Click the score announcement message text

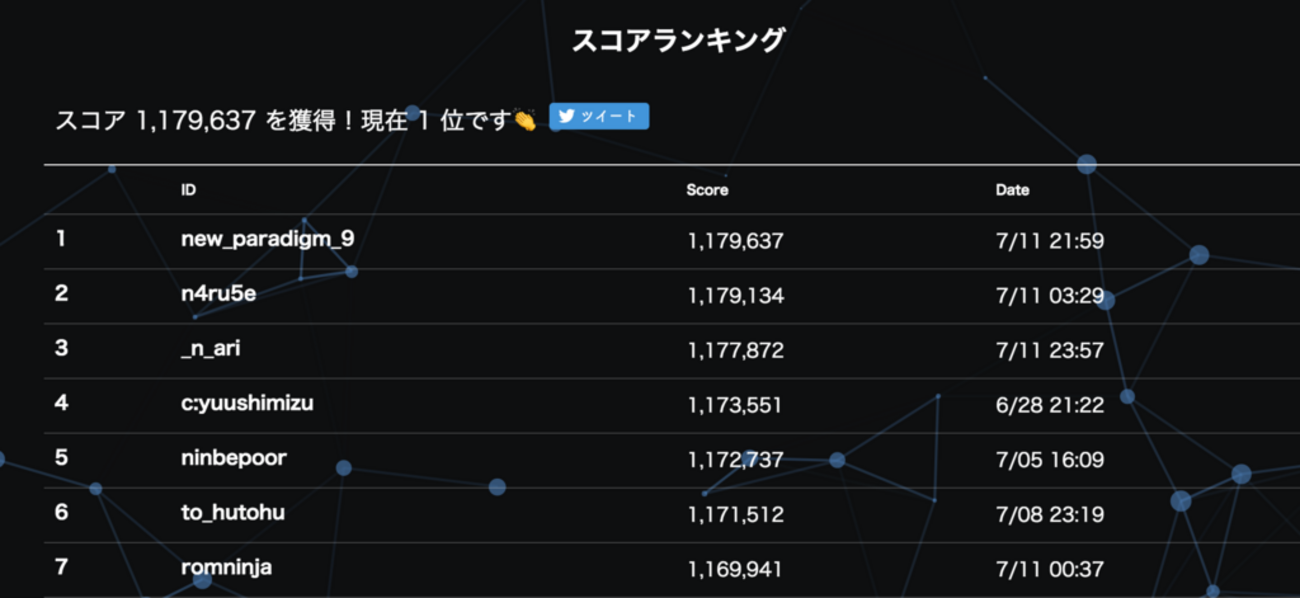282,121
